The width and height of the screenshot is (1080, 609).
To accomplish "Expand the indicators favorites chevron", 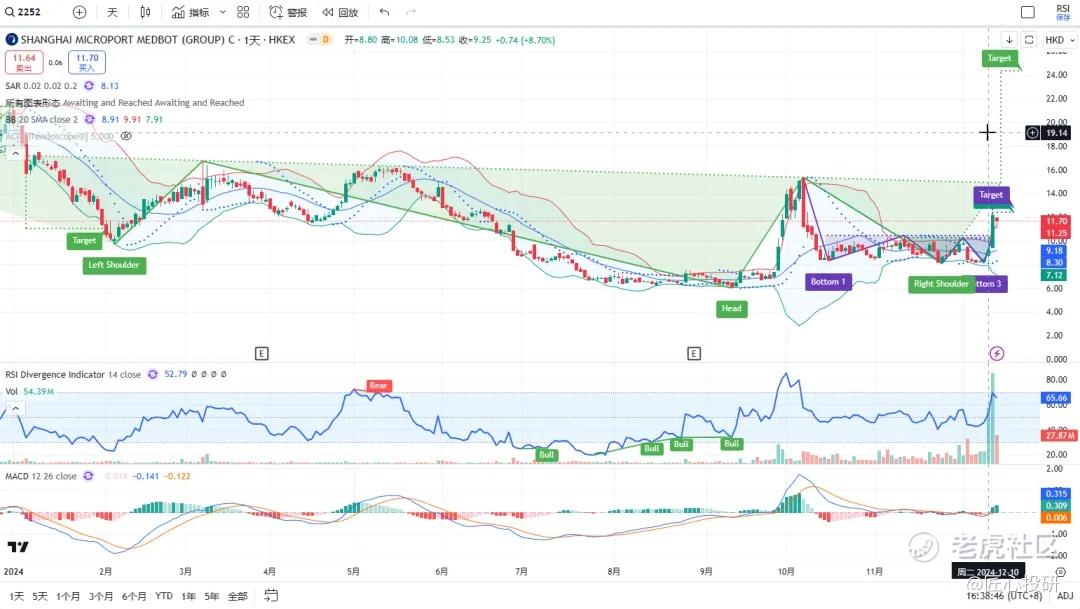I will [222, 12].
